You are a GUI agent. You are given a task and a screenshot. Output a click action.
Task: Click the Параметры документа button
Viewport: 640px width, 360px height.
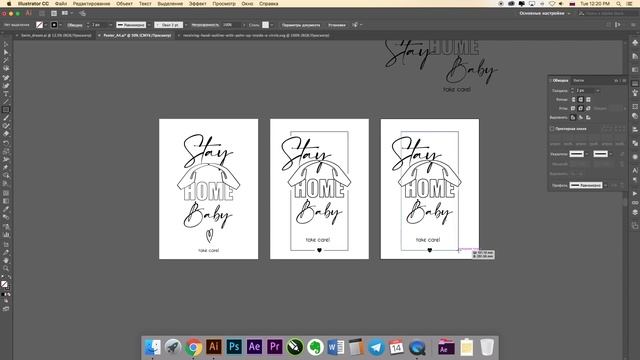301,25
